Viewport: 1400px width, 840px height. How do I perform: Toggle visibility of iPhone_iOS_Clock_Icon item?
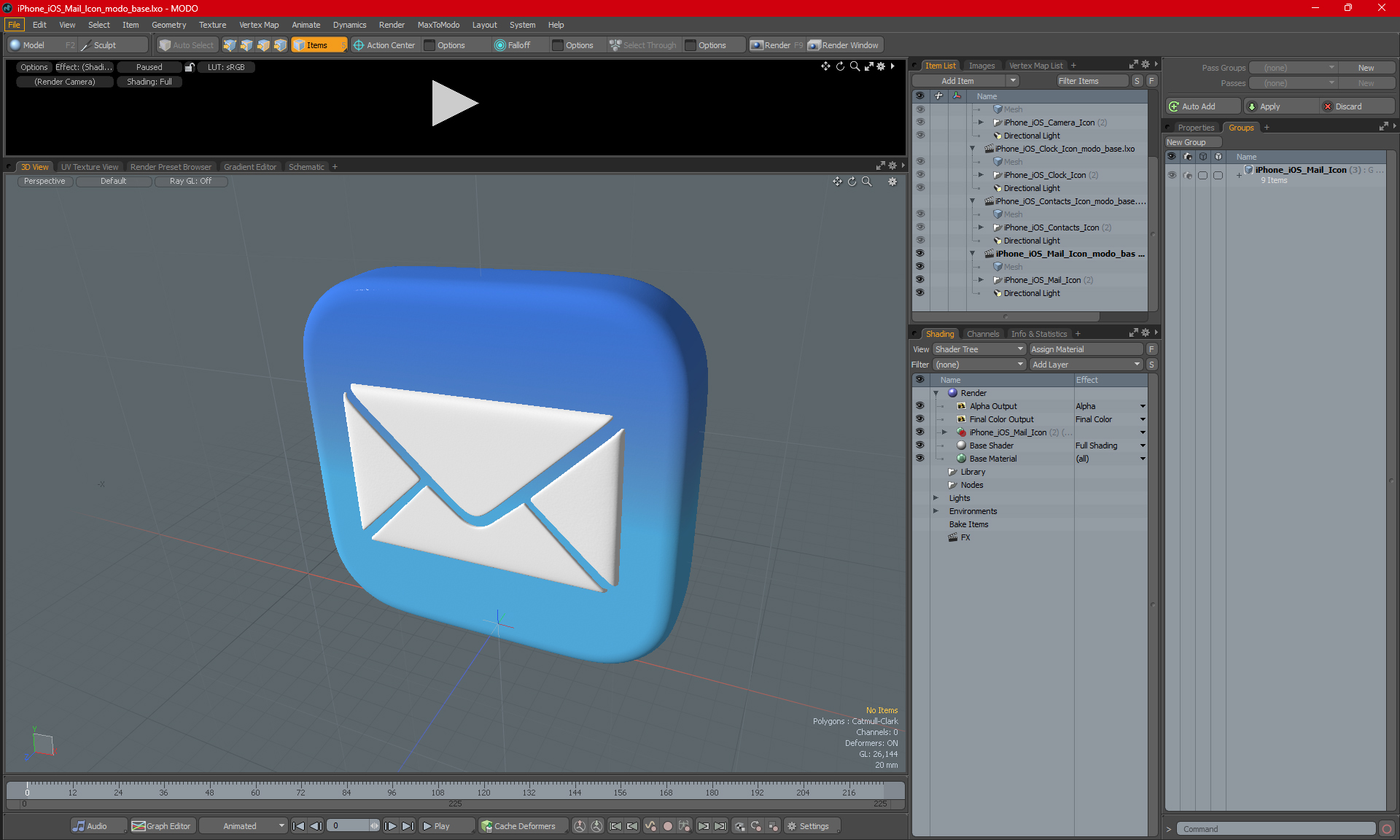point(920,175)
